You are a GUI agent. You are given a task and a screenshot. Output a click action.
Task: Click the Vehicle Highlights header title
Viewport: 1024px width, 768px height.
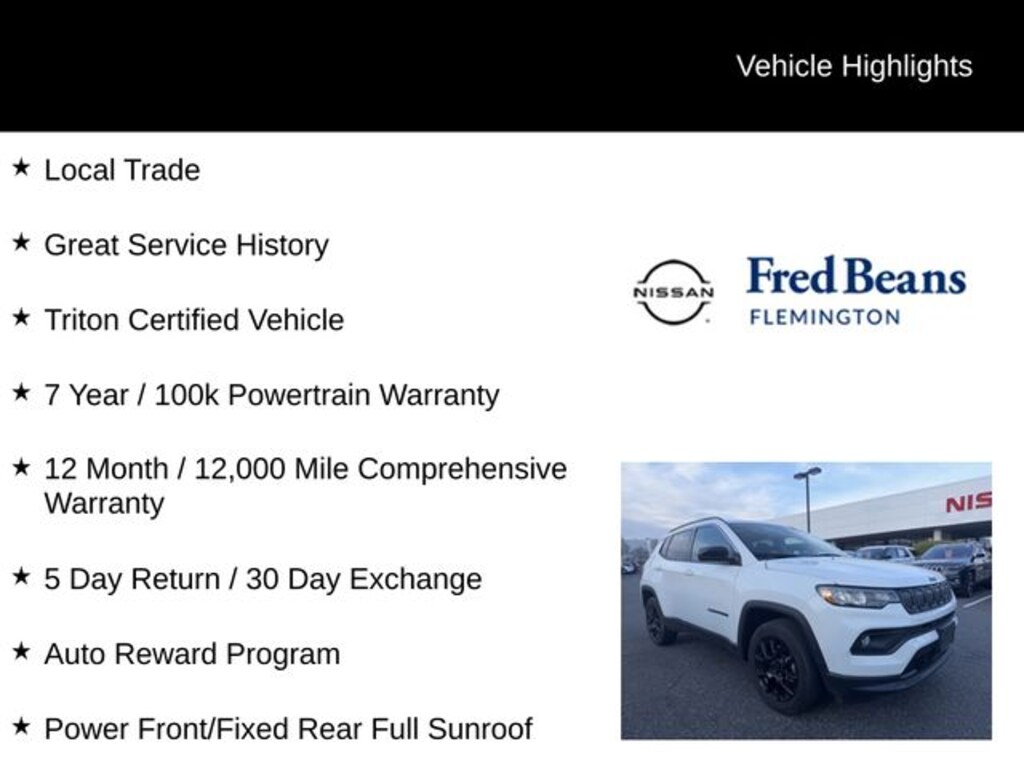854,66
